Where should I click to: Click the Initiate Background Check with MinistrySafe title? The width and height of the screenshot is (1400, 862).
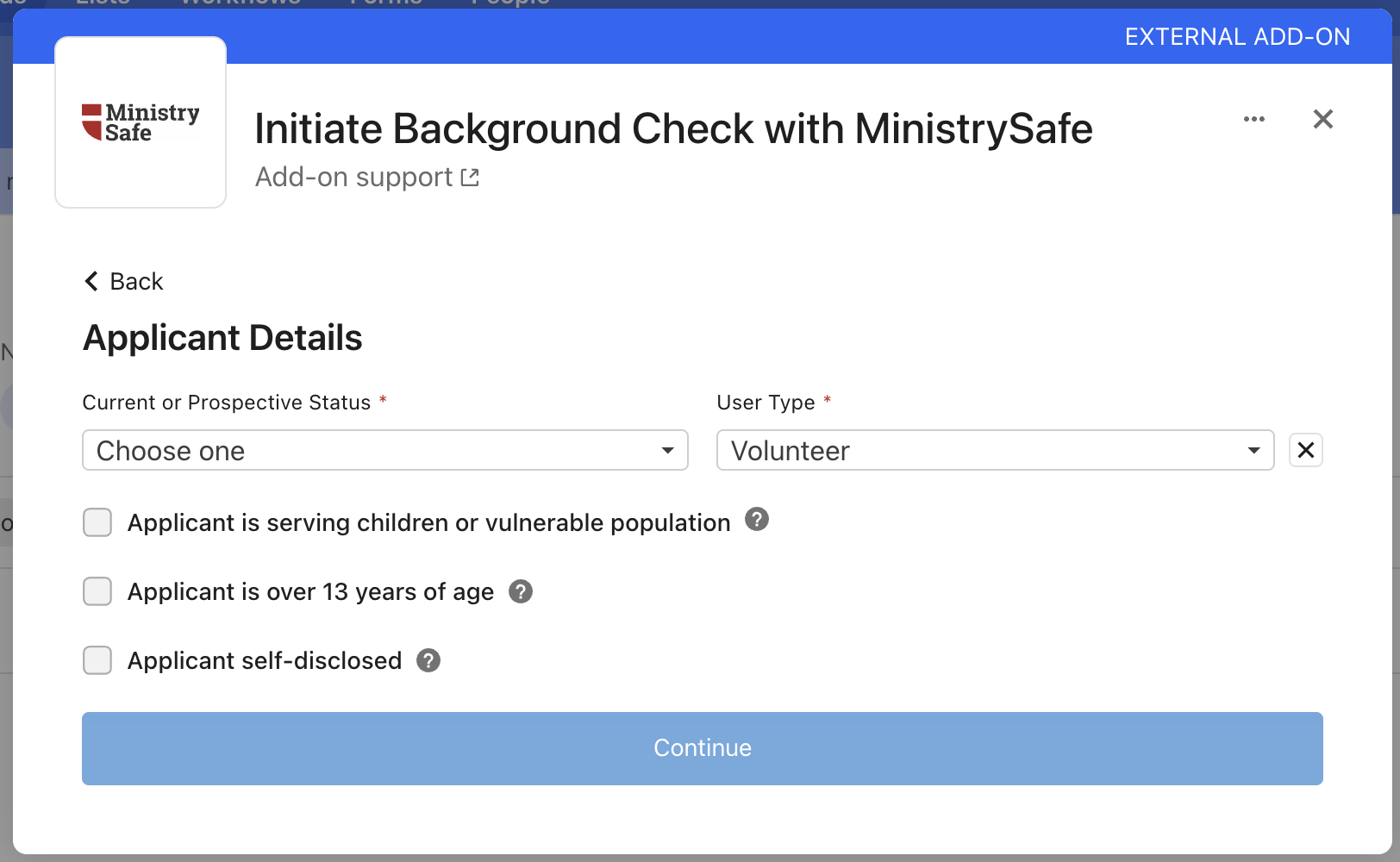pos(672,129)
